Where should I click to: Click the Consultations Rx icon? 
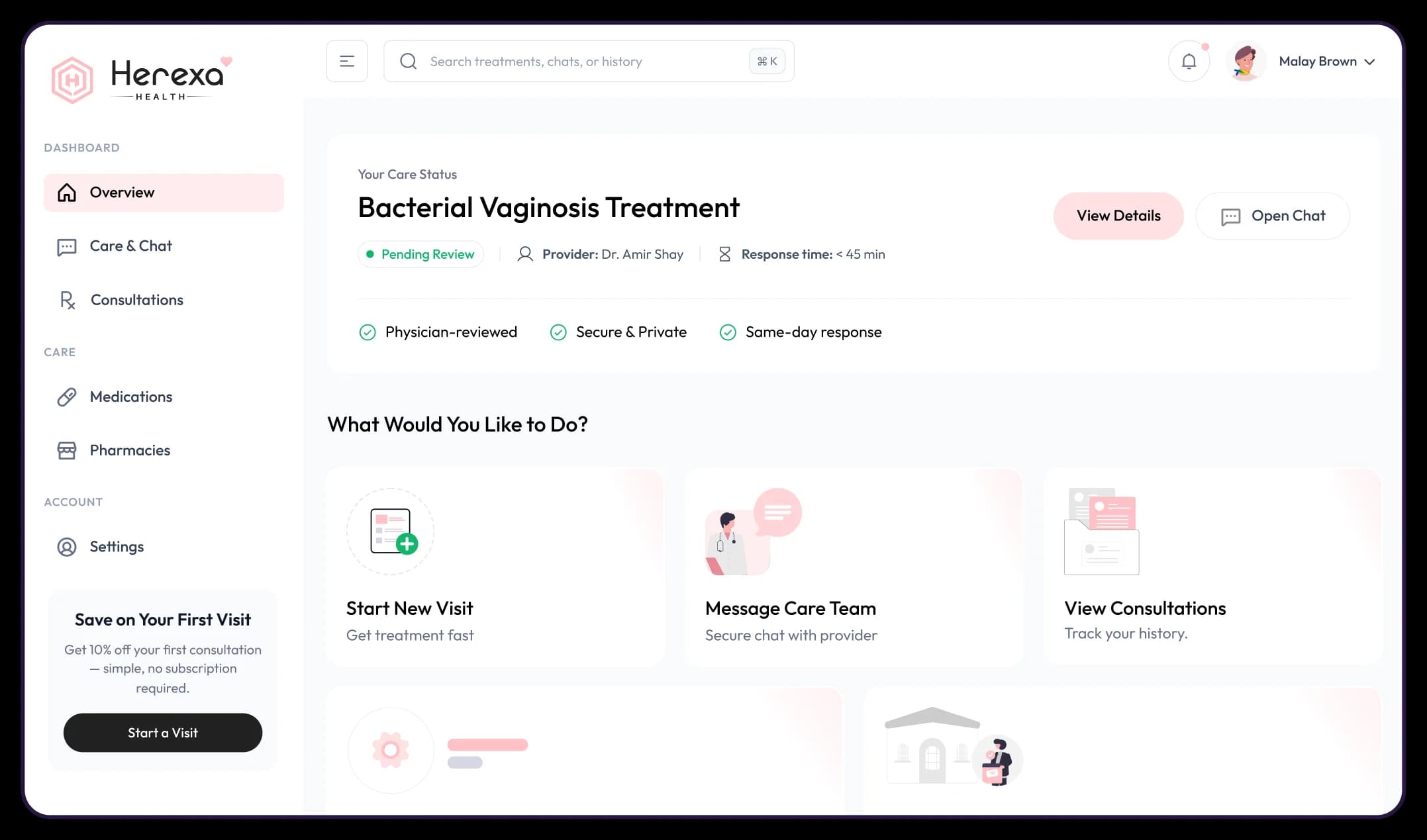click(68, 301)
